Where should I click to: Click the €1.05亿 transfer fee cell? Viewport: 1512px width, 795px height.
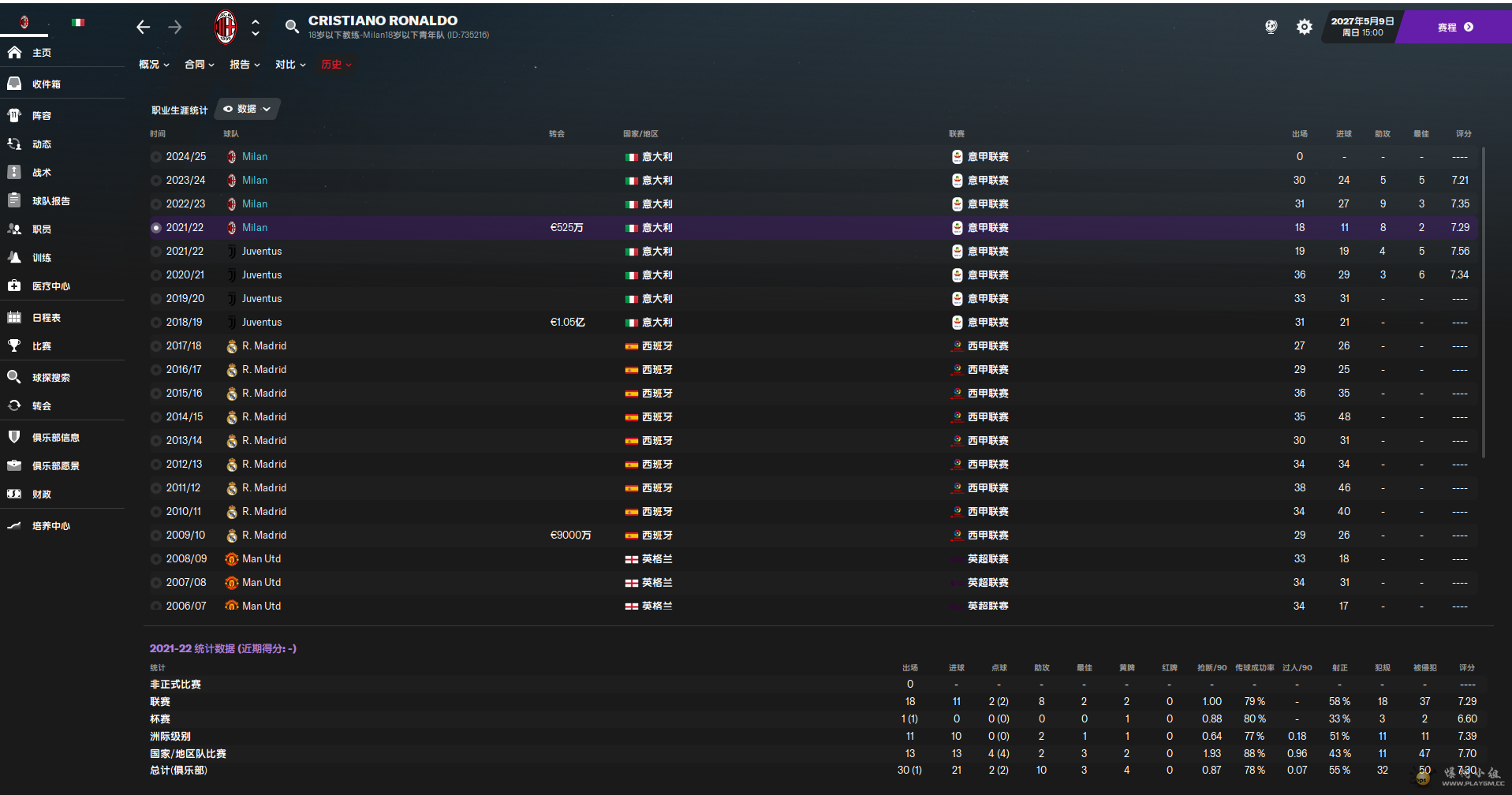click(567, 323)
